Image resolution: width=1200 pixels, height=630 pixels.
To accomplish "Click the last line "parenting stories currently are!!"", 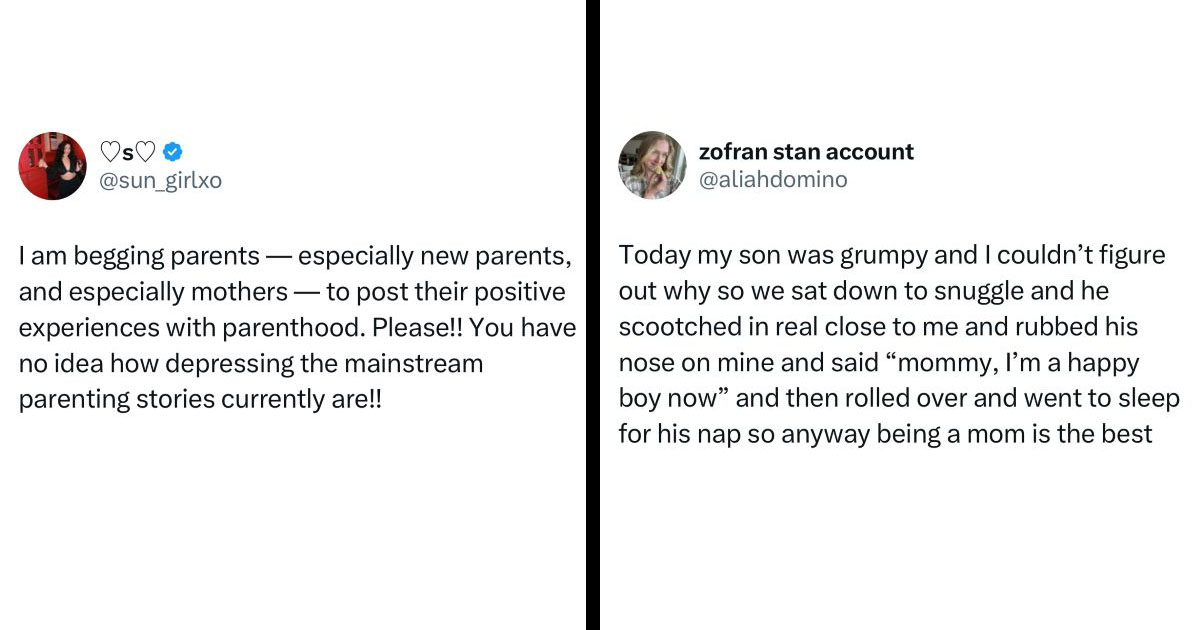I will [200, 398].
